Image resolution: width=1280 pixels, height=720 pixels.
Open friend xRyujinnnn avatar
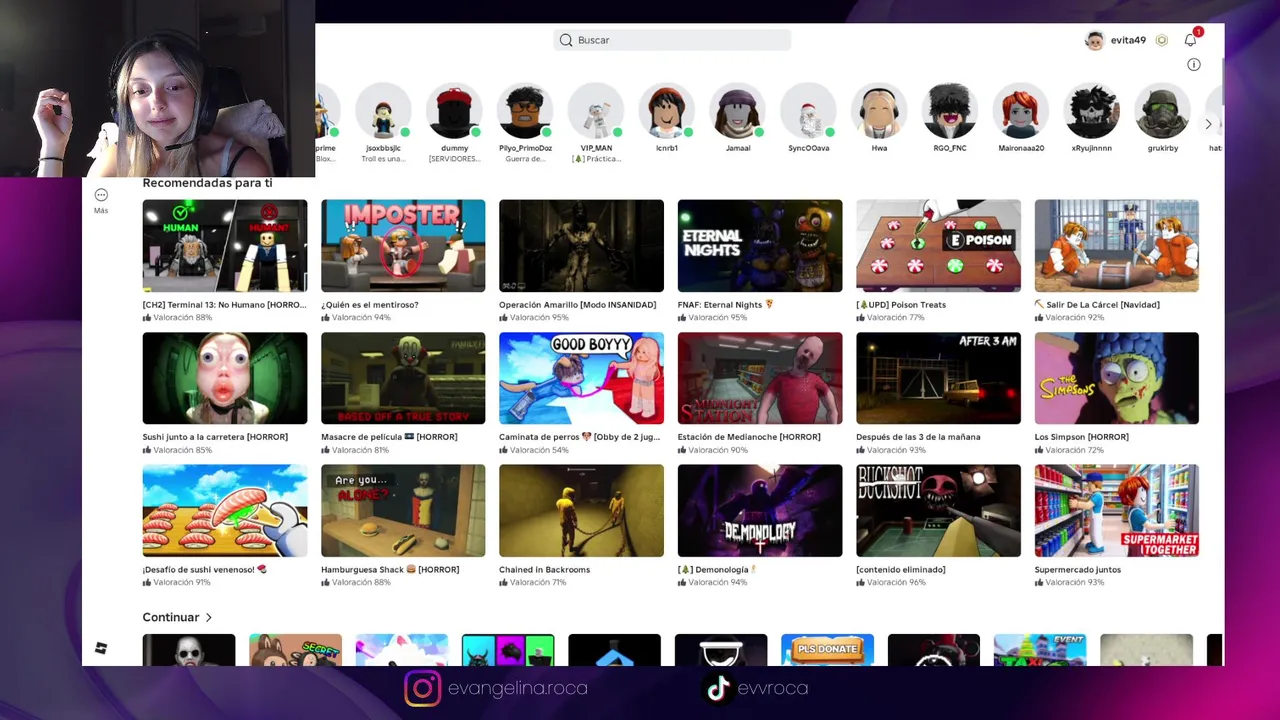[x=1092, y=111]
